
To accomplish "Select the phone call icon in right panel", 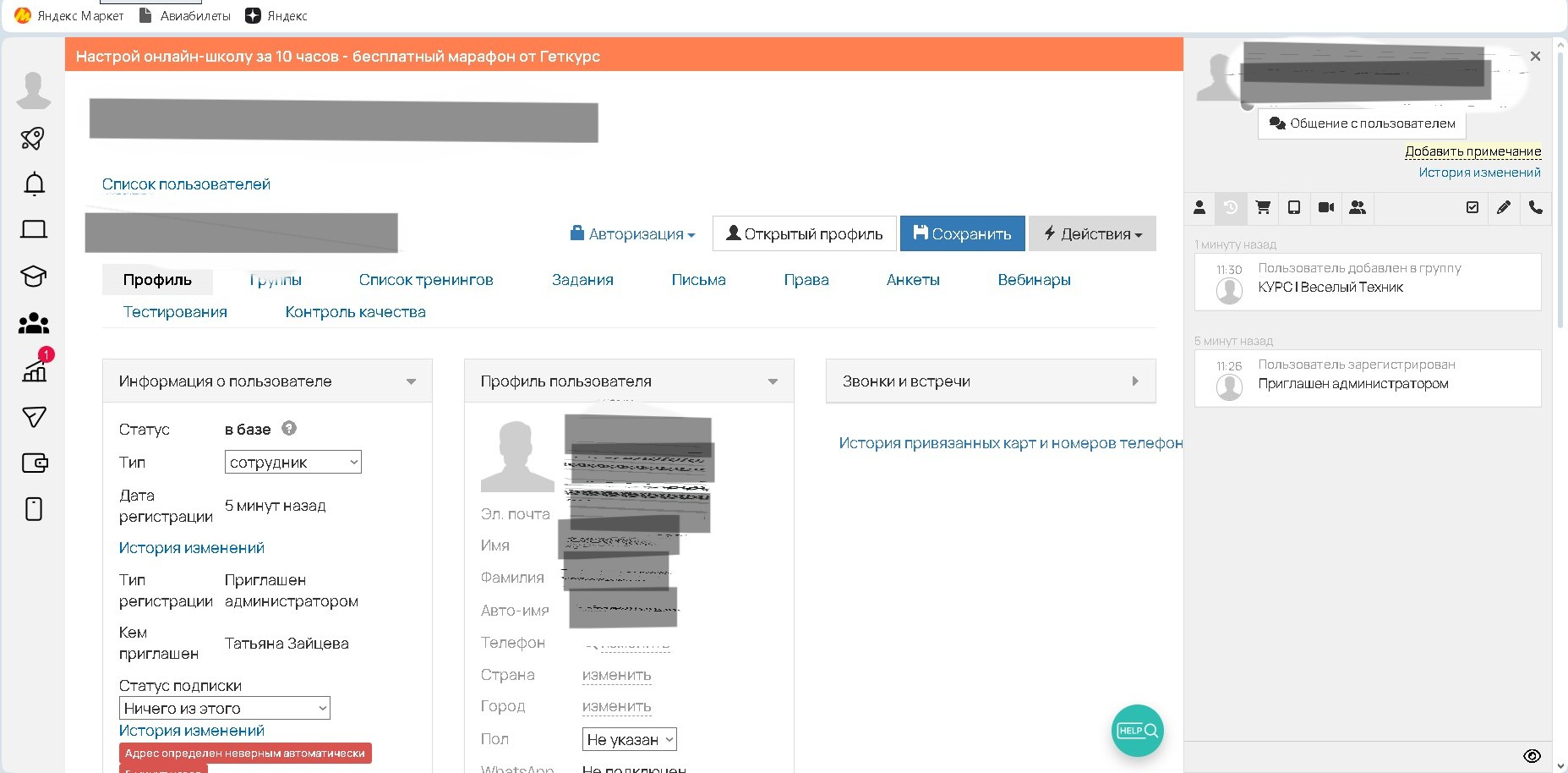I will [1536, 207].
